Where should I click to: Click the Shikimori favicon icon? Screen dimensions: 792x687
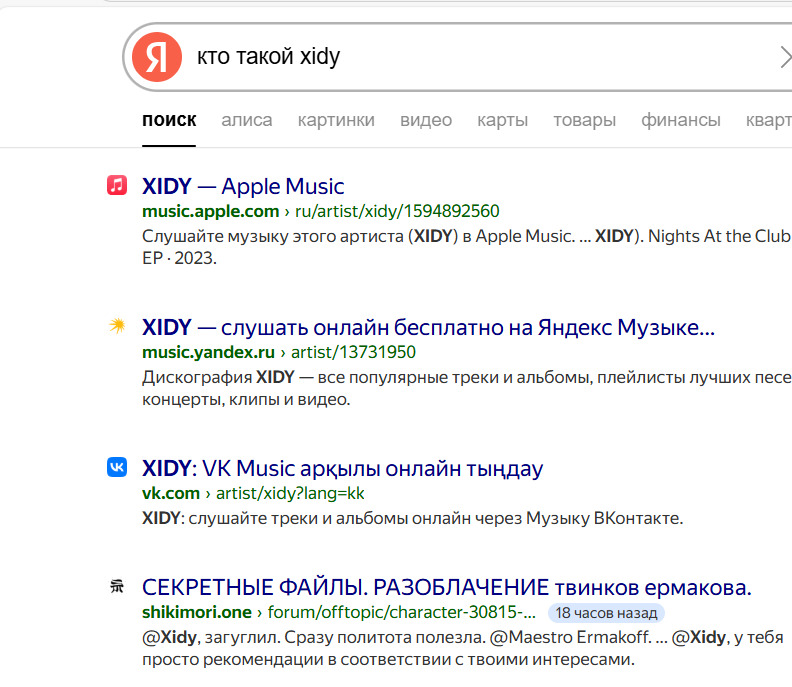coord(117,586)
